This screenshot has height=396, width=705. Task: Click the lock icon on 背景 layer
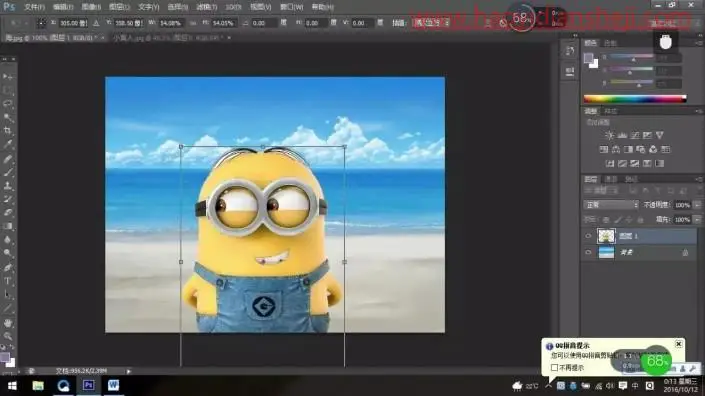coord(685,253)
